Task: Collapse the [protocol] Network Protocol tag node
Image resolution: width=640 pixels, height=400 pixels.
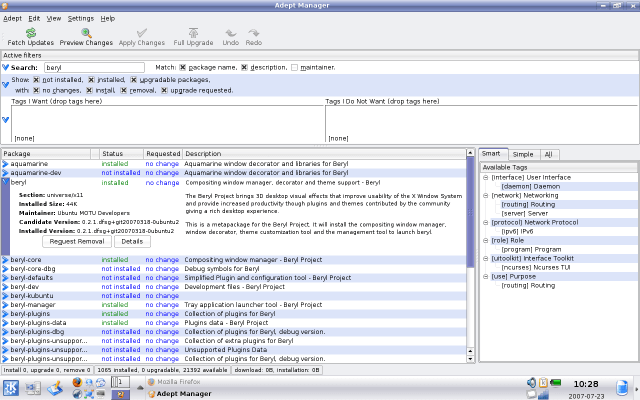Action: [486, 222]
